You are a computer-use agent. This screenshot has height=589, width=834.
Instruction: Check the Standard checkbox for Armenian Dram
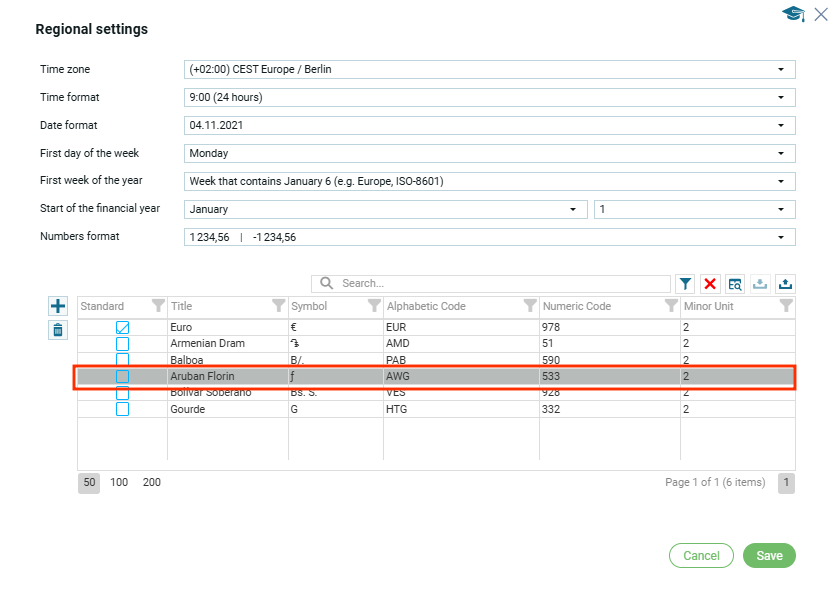coord(122,344)
